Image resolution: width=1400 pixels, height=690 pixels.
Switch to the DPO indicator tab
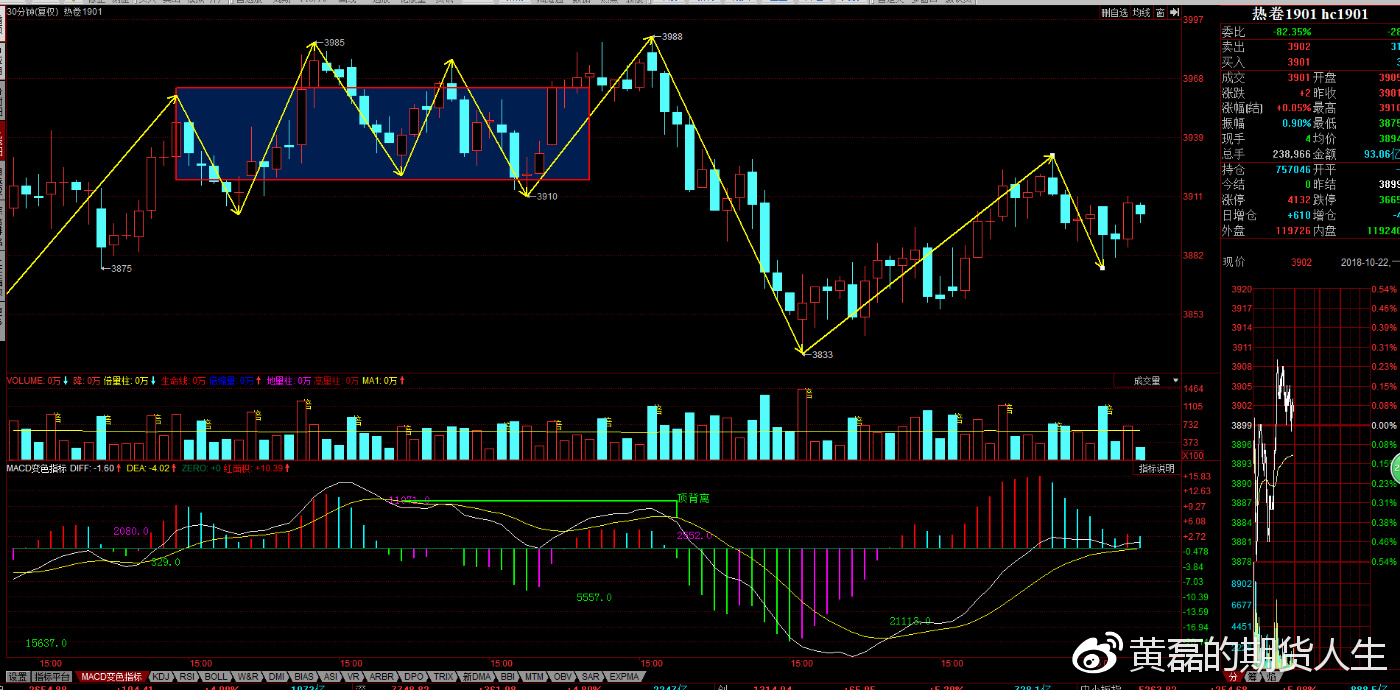(x=413, y=677)
